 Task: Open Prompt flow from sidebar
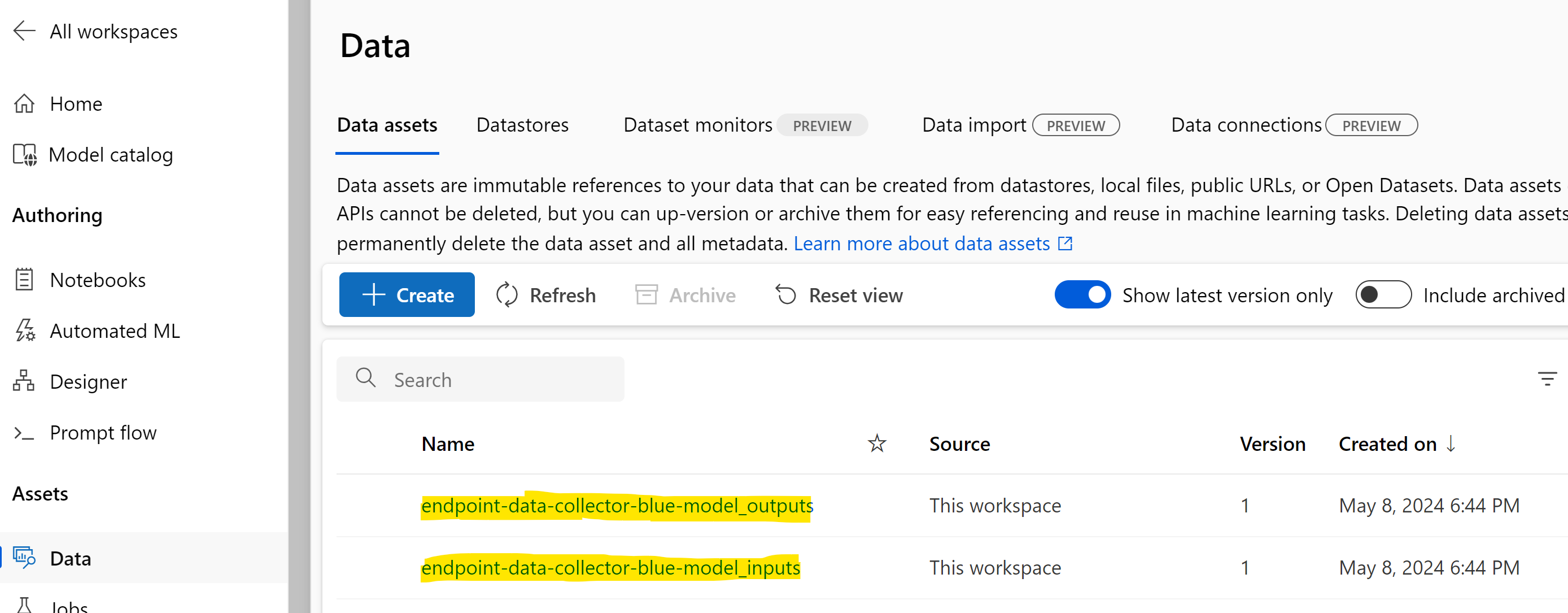coord(103,433)
